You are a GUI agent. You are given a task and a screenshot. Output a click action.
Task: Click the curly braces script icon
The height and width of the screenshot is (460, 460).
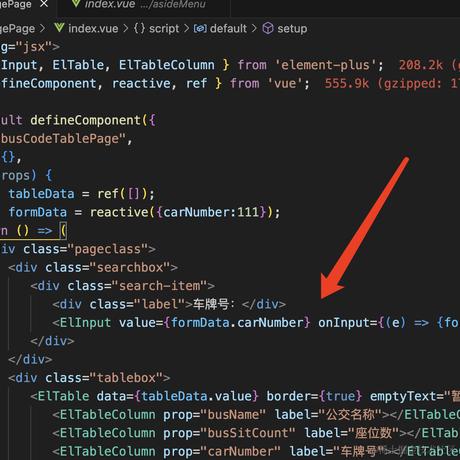139,28
